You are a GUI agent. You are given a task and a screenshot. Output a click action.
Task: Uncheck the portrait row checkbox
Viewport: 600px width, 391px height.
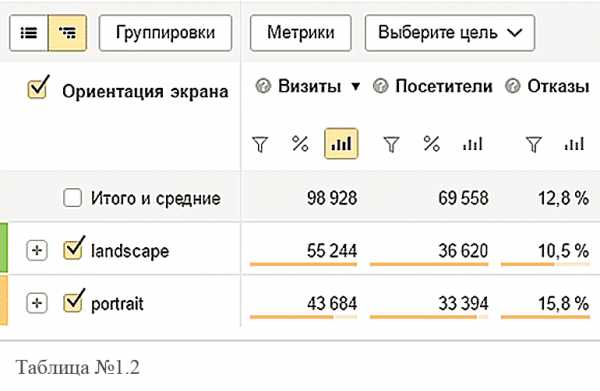(x=73, y=301)
